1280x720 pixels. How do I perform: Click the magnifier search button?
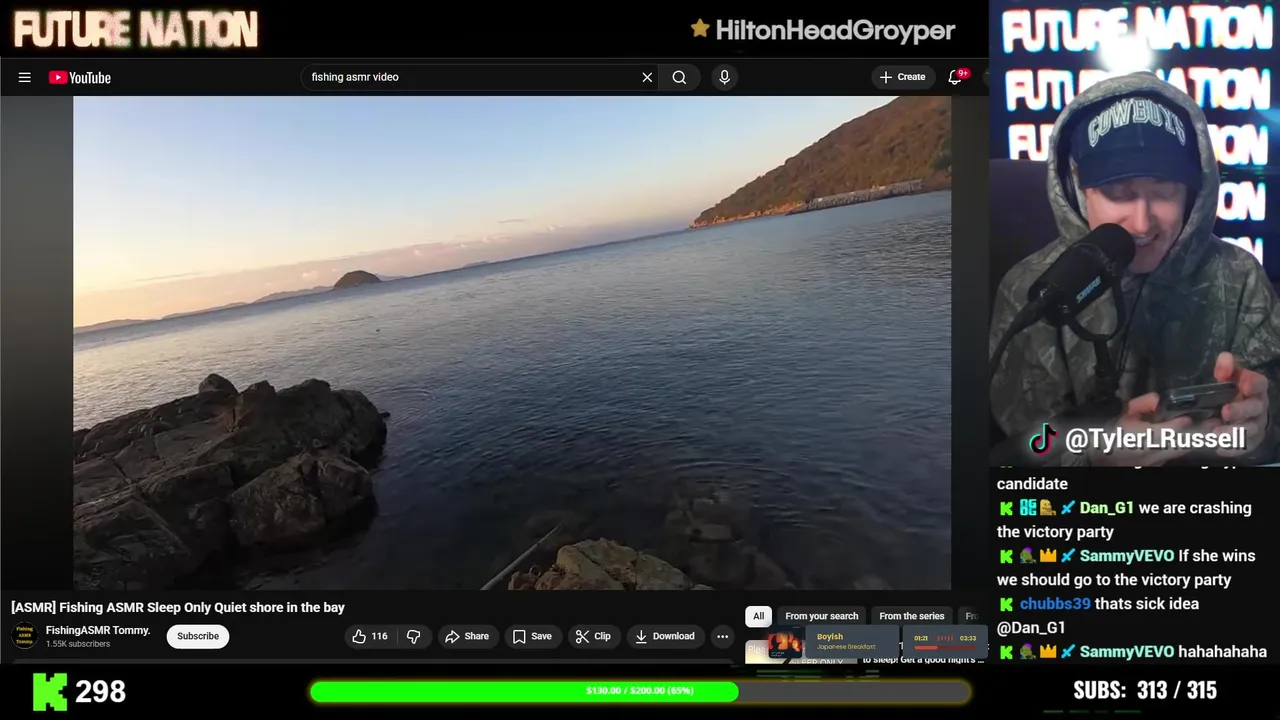679,77
